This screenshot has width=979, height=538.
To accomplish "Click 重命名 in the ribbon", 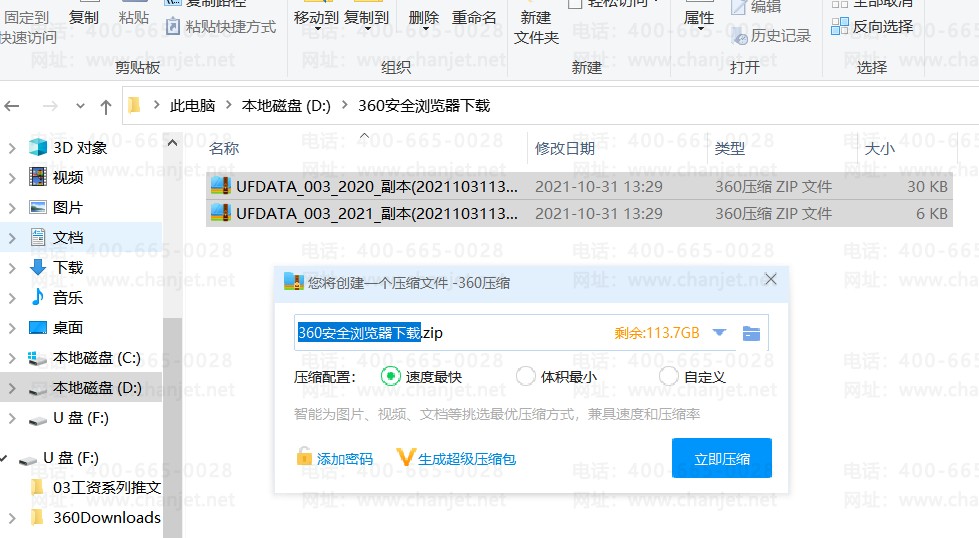I will (474, 19).
